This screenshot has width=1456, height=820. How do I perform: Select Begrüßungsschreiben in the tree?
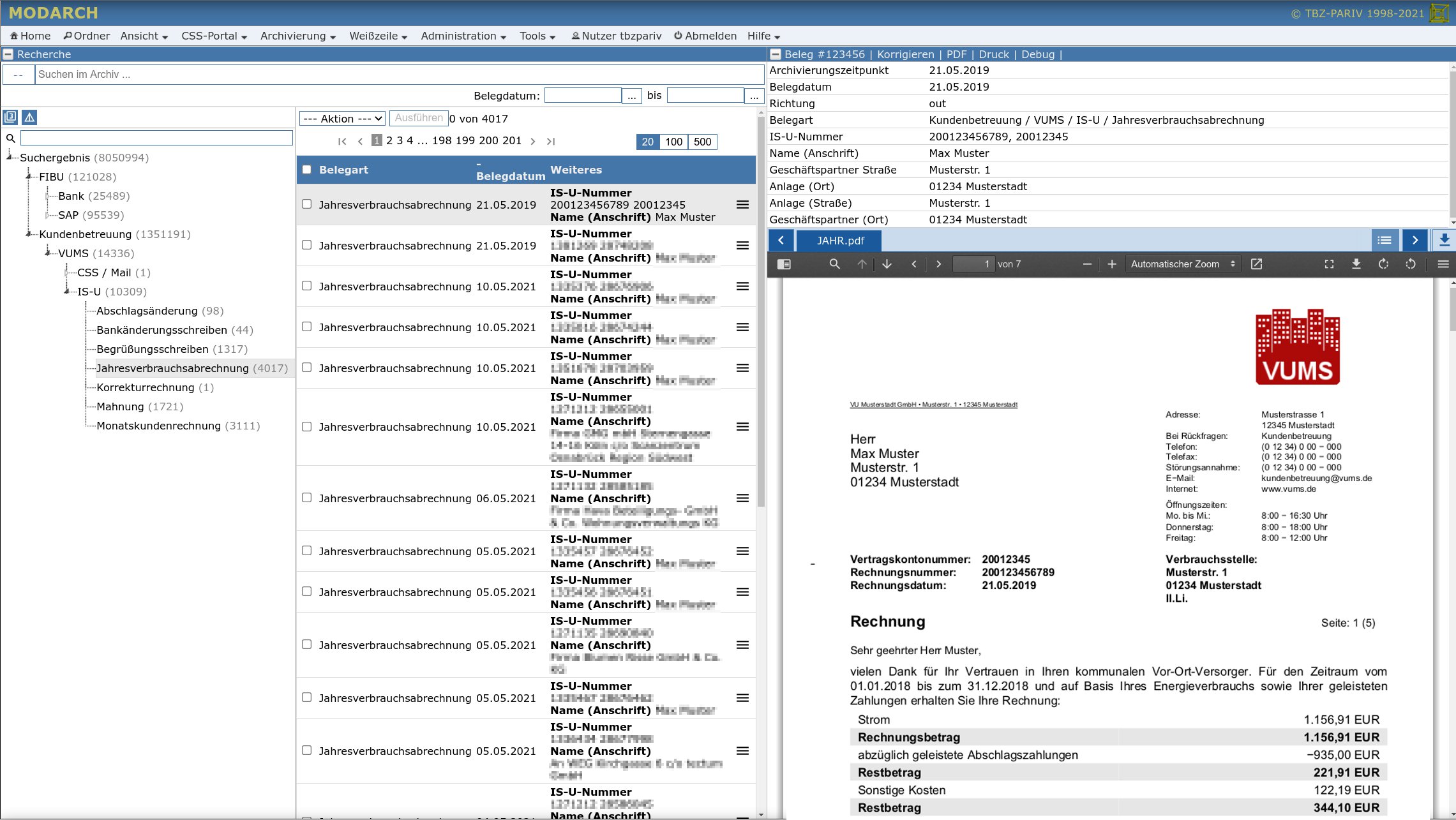(153, 350)
